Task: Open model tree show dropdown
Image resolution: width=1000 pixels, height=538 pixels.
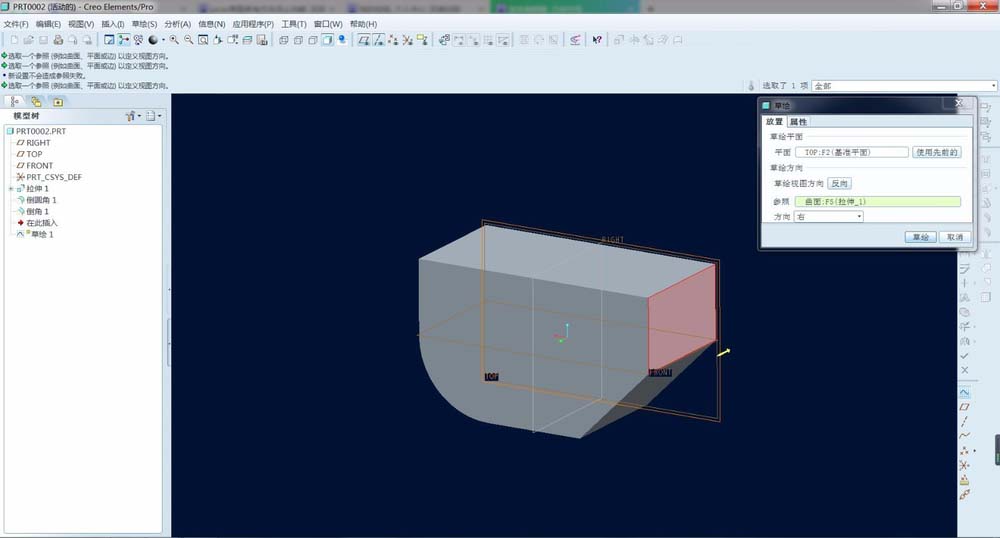Action: pyautogui.click(x=153, y=115)
